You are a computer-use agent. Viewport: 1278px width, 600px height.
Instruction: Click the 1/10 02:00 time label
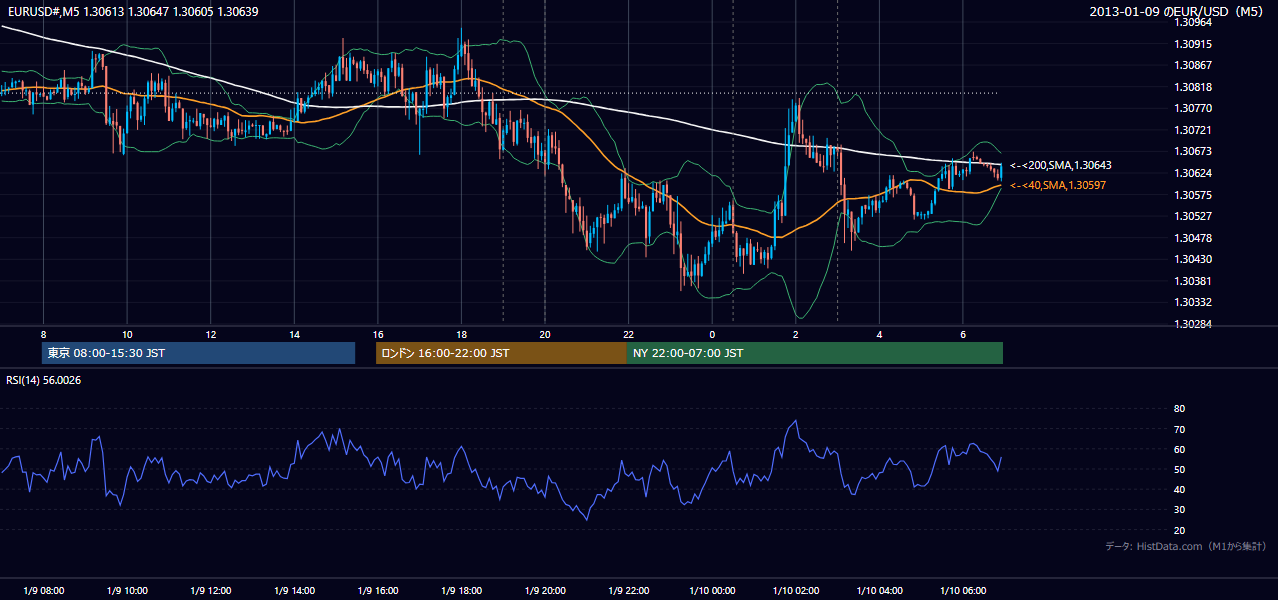[795, 591]
